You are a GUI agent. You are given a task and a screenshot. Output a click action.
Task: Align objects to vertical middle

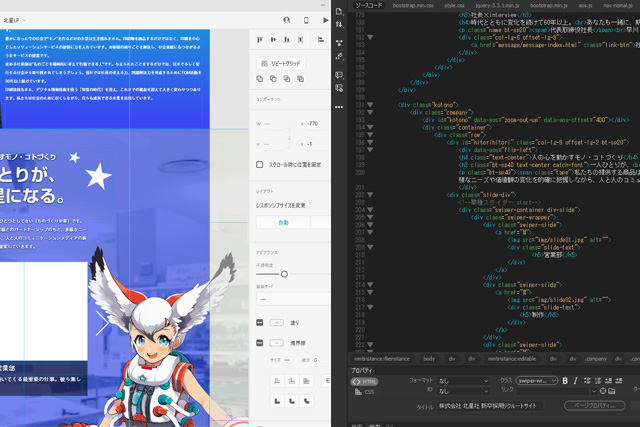[x=273, y=40]
